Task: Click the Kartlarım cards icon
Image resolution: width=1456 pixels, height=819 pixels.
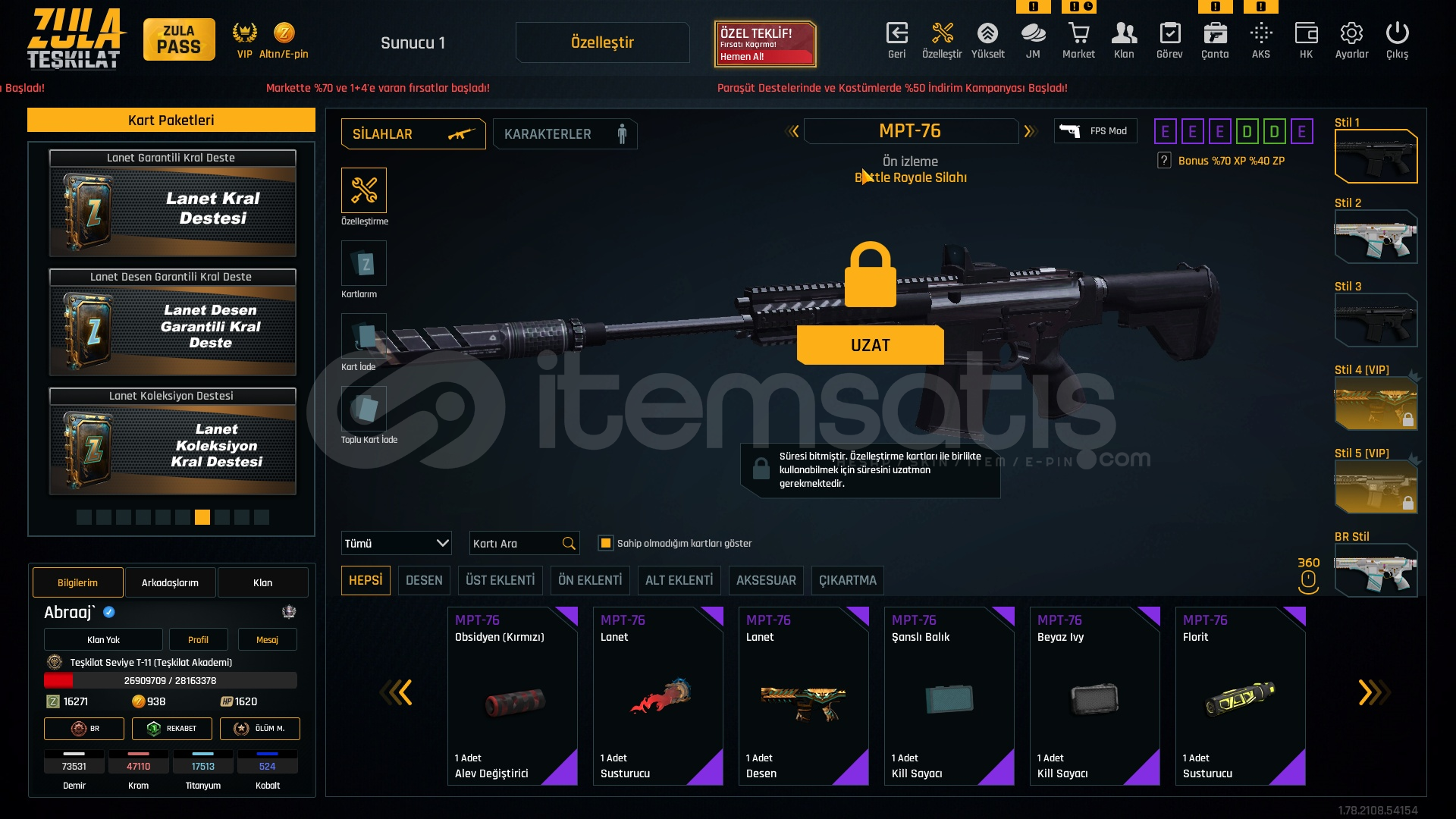Action: tap(364, 263)
